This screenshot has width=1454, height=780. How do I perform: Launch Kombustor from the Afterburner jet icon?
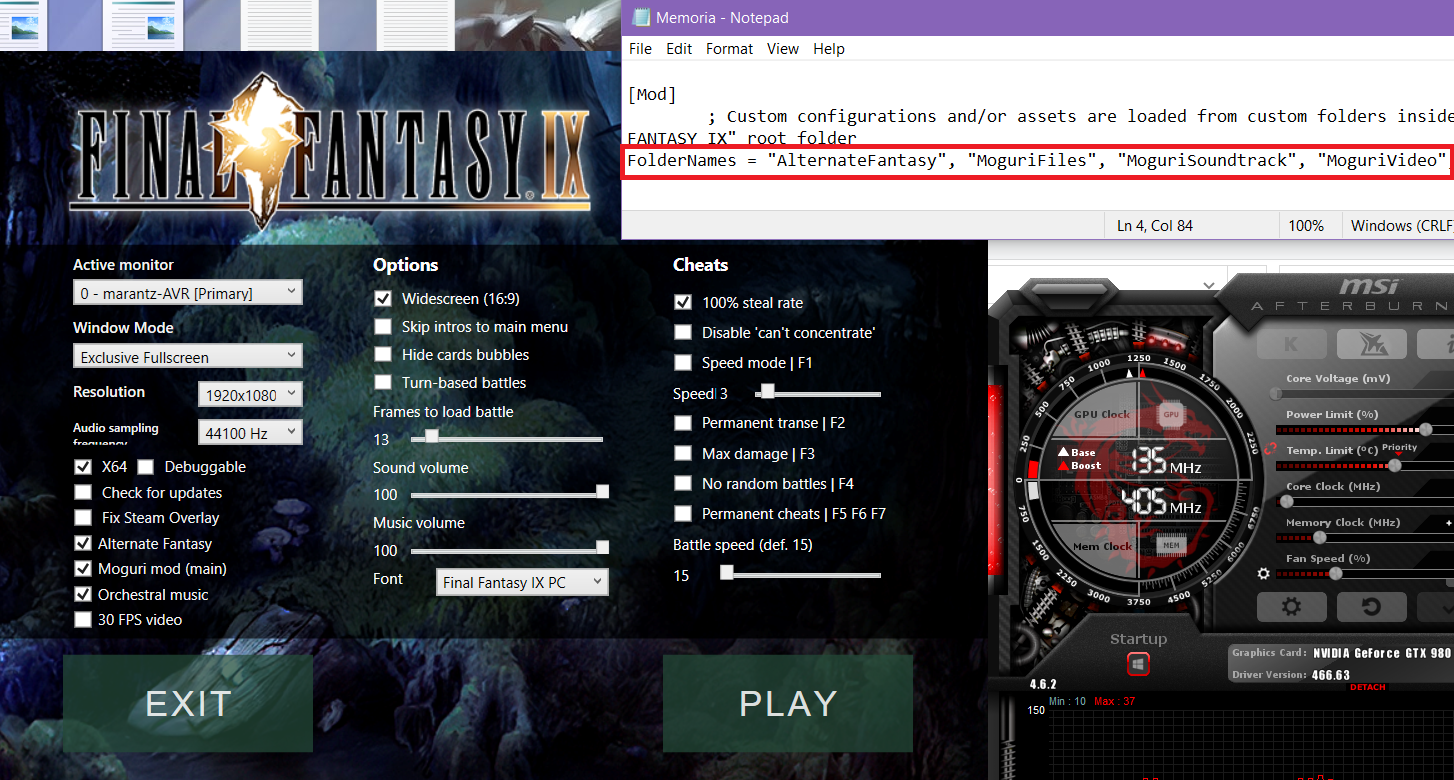point(1372,343)
